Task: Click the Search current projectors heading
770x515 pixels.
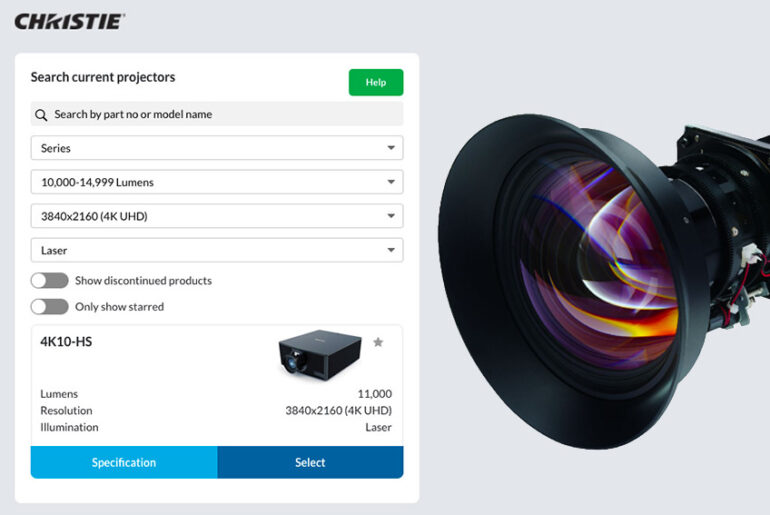Action: 103,77
